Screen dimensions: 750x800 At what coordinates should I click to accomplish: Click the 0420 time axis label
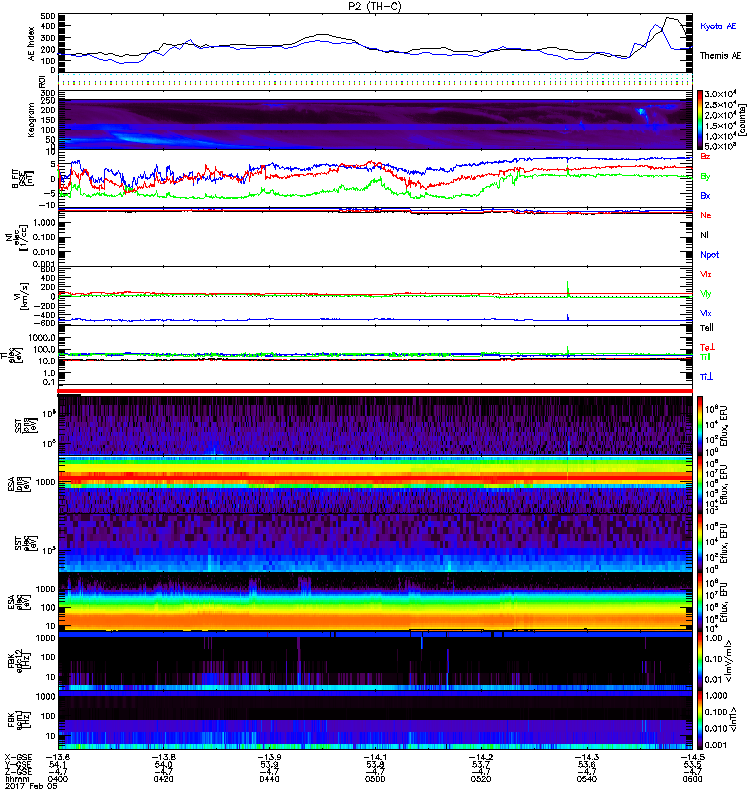pyautogui.click(x=163, y=779)
